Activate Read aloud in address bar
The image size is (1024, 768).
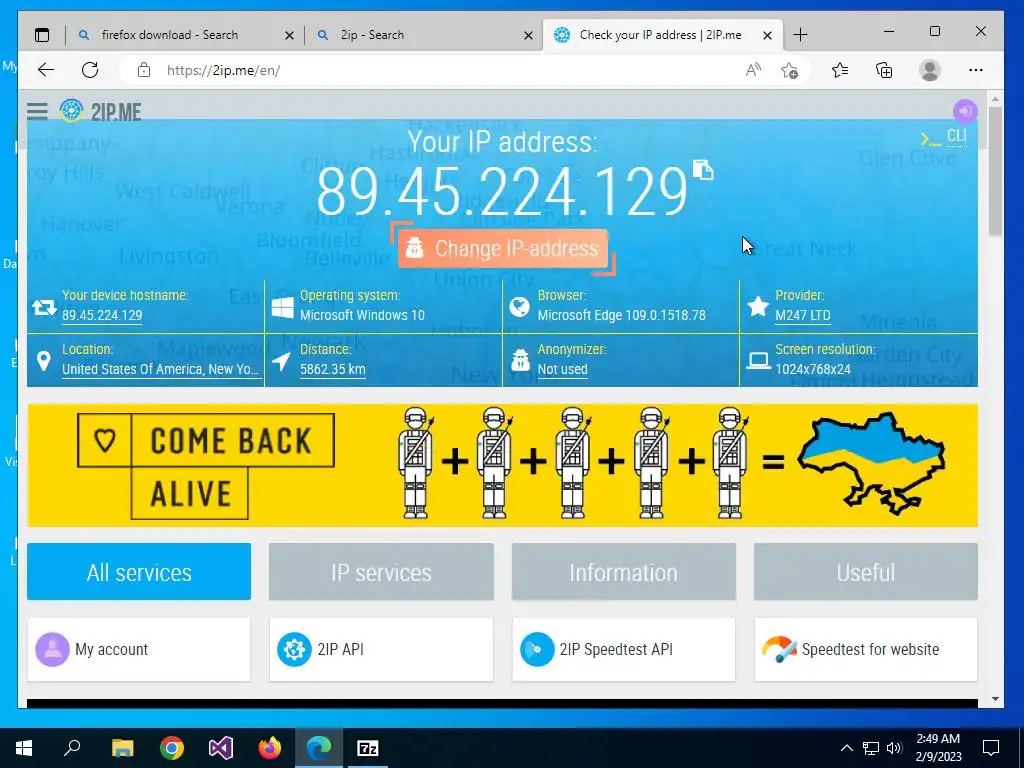(x=753, y=70)
